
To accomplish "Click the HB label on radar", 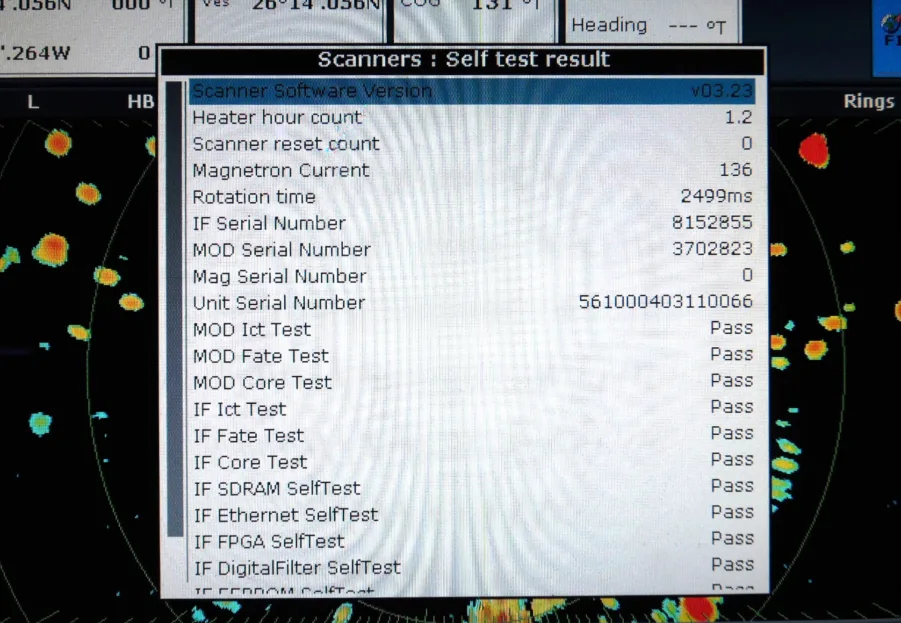I will coord(140,102).
